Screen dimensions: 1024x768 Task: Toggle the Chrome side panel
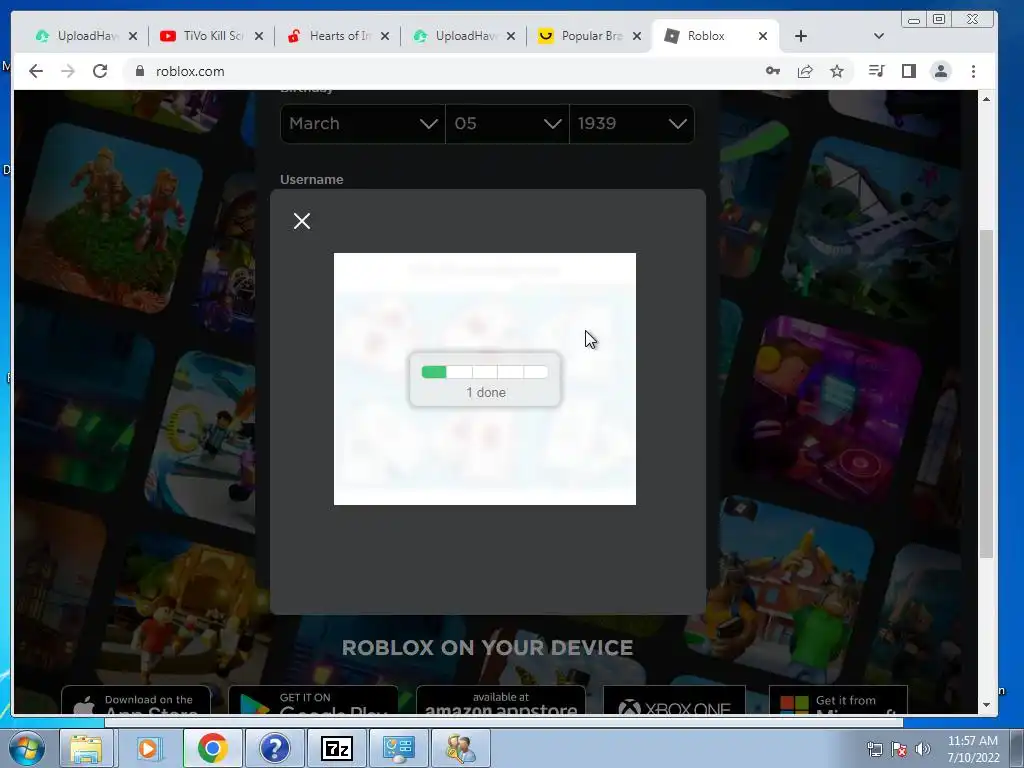coord(908,71)
